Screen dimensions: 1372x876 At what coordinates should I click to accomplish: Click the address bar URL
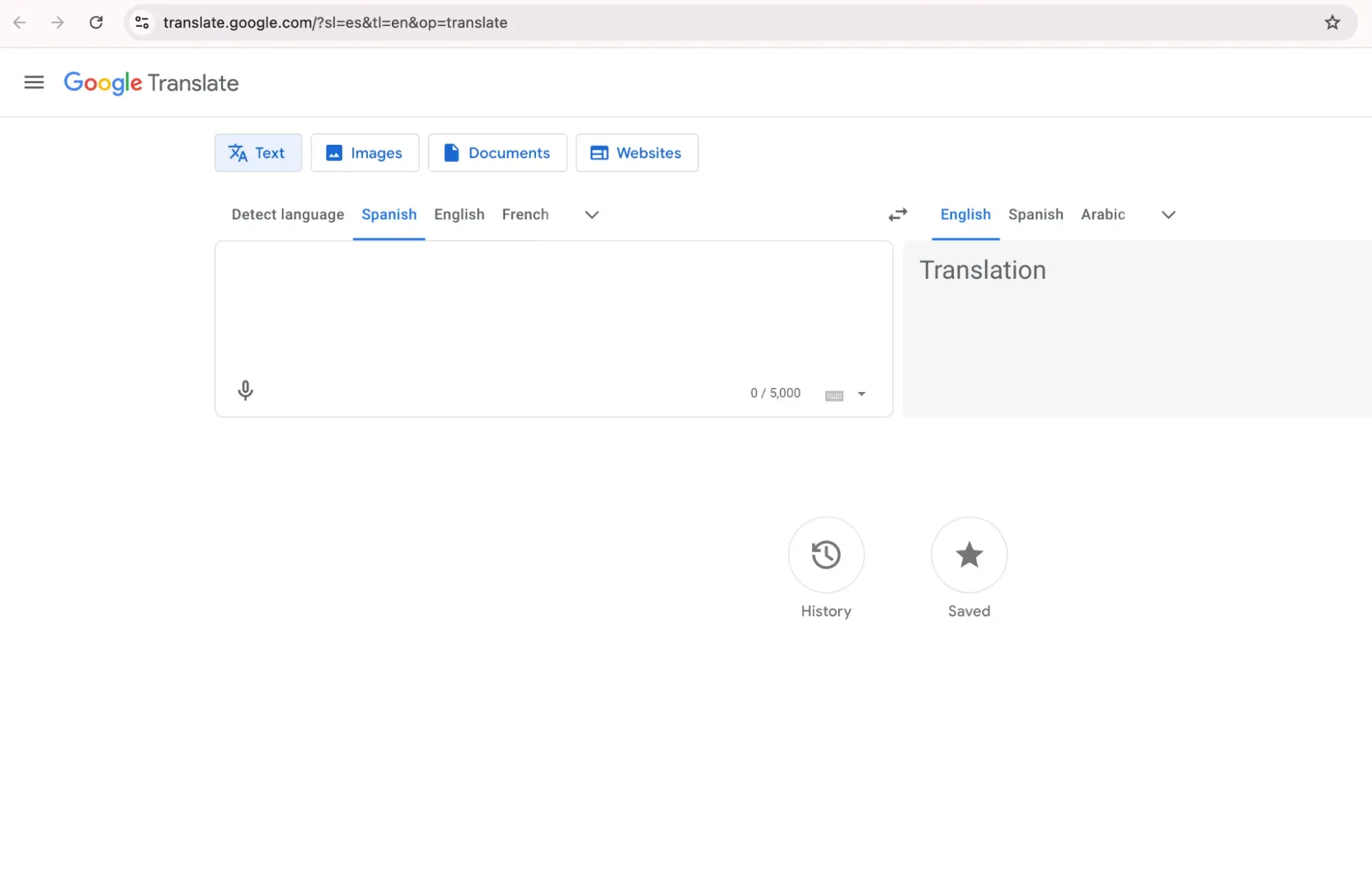335,22
